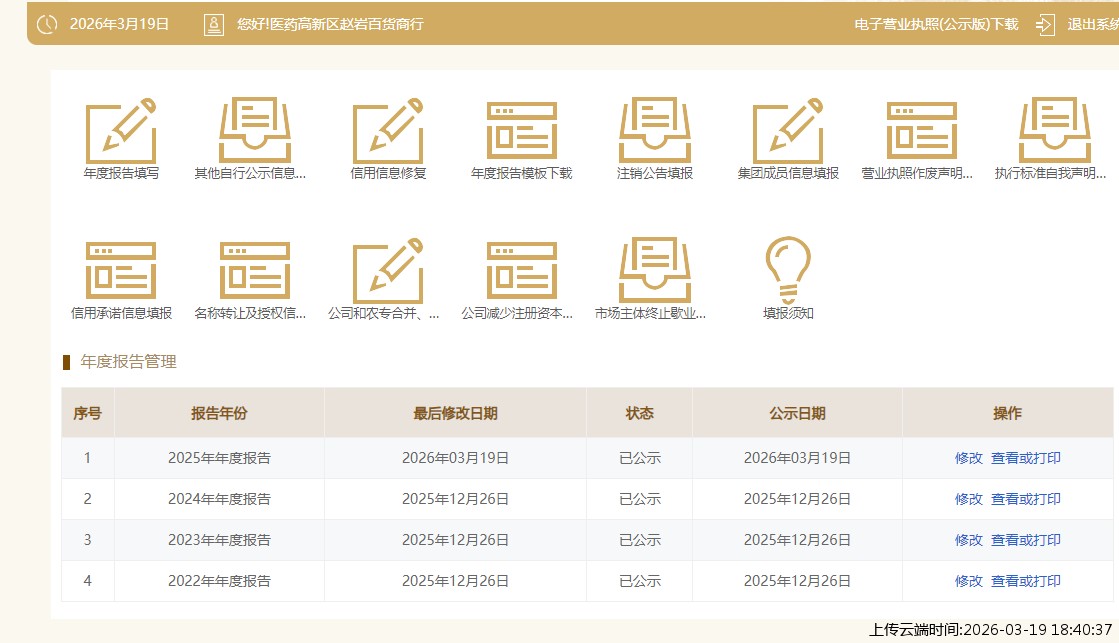
Task: Click 修改 for the 2025年度报告
Action: (968, 458)
